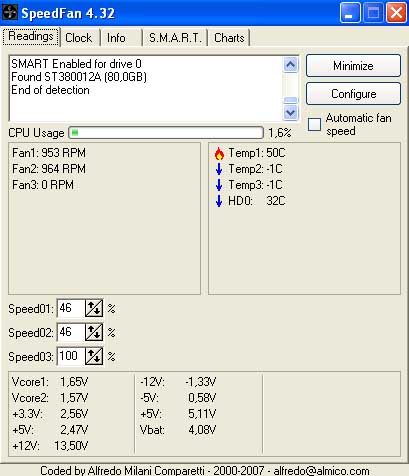Click the down arrow icon beside Temp3
Image resolution: width=409 pixels, height=476 pixels.
point(219,185)
